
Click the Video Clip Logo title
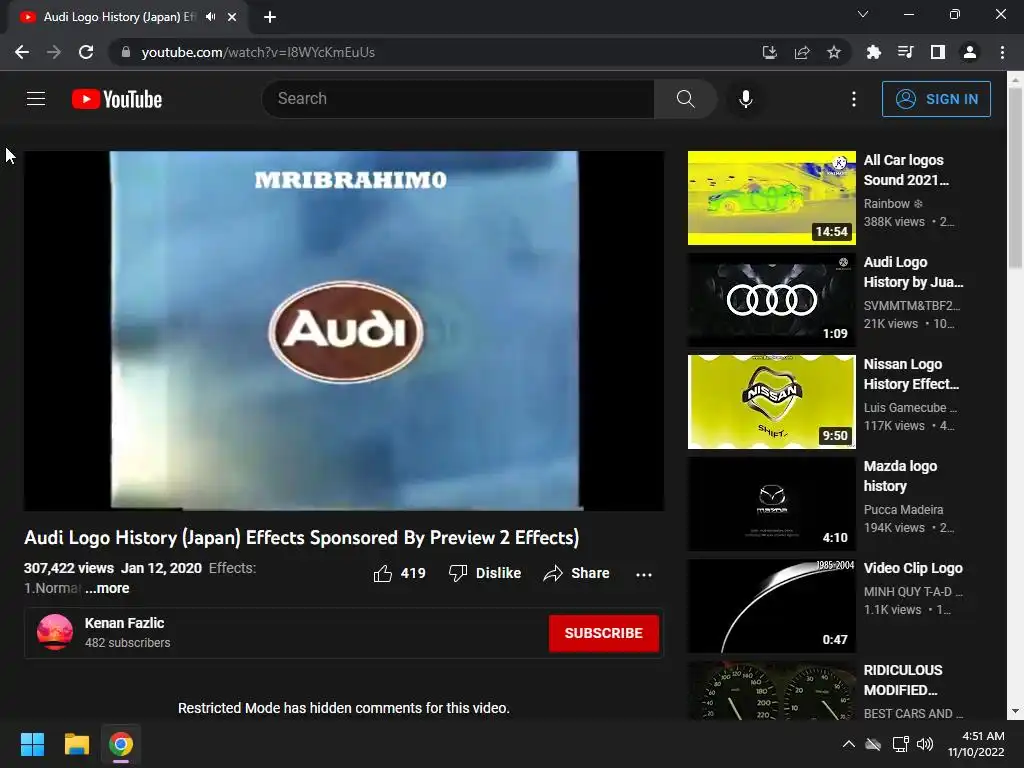913,568
